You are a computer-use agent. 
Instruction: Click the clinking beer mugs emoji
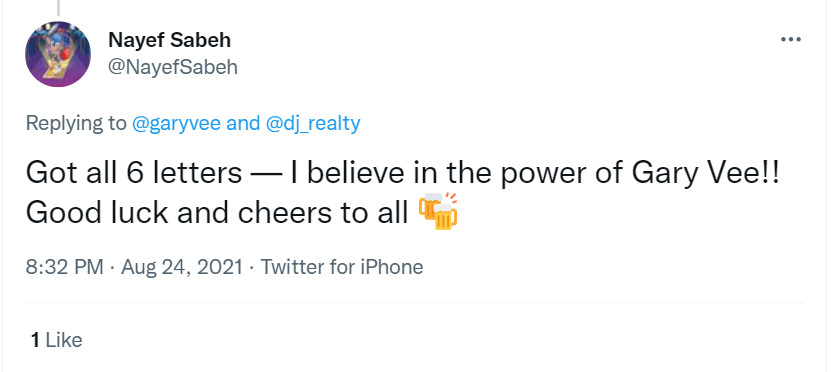(x=438, y=211)
